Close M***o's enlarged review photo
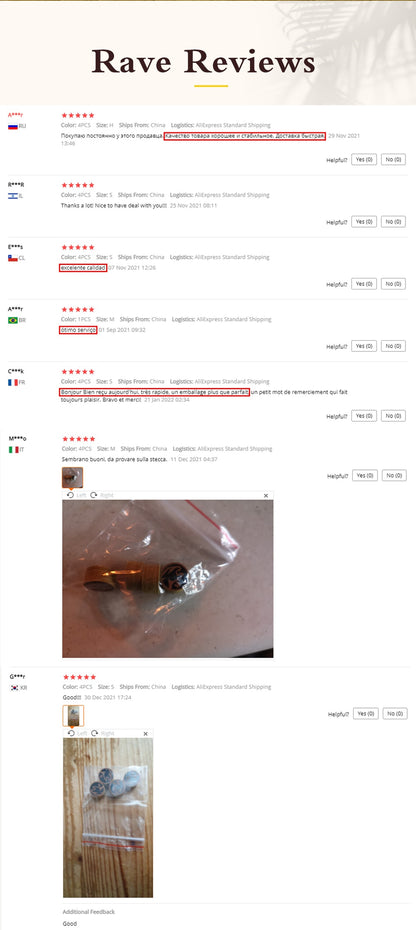The height and width of the screenshot is (930, 416). click(x=266, y=495)
